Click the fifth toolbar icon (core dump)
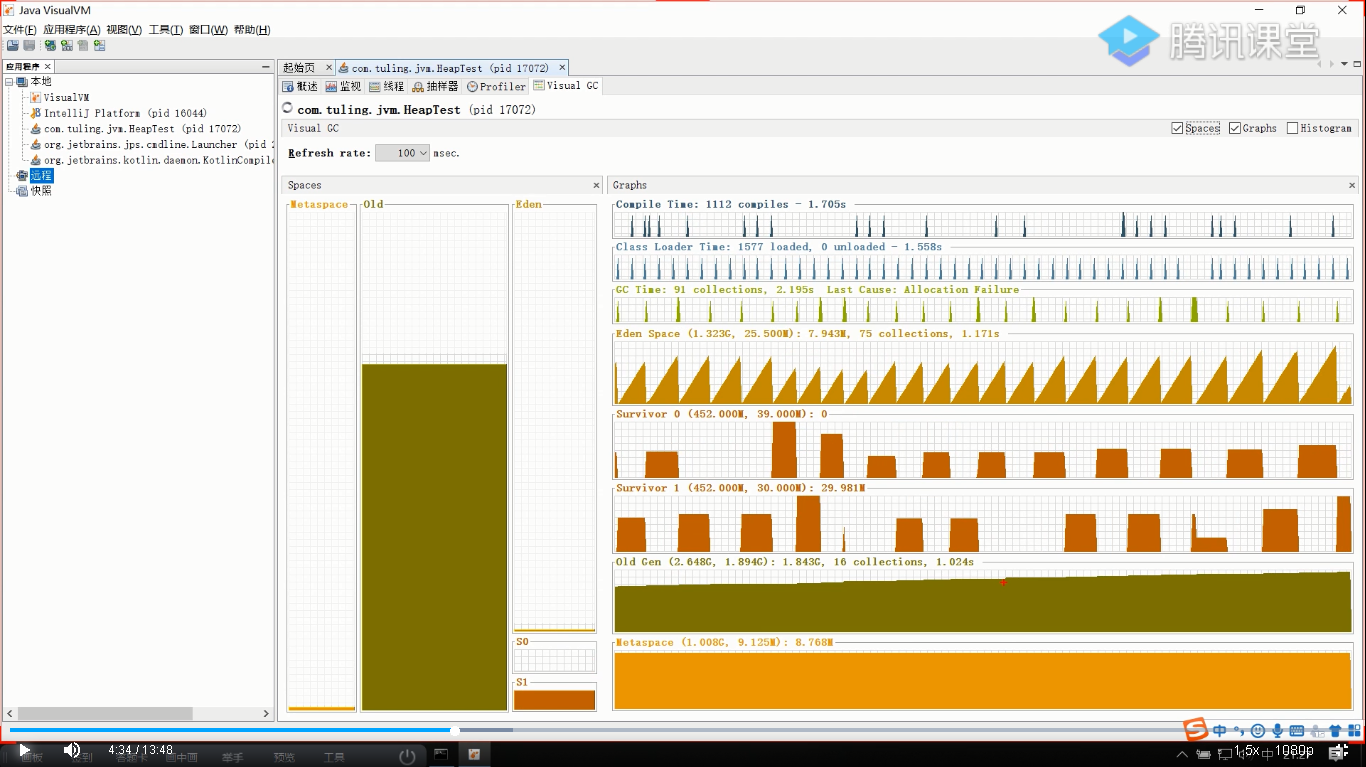Screen dimensions: 1366x767 82,45
